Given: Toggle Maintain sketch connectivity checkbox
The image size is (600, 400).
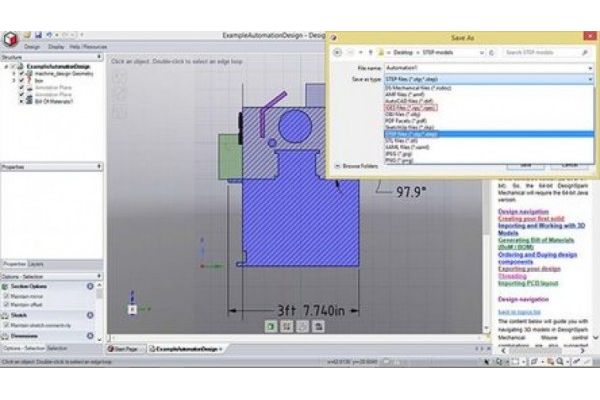Looking at the screenshot, I should coord(6,325).
